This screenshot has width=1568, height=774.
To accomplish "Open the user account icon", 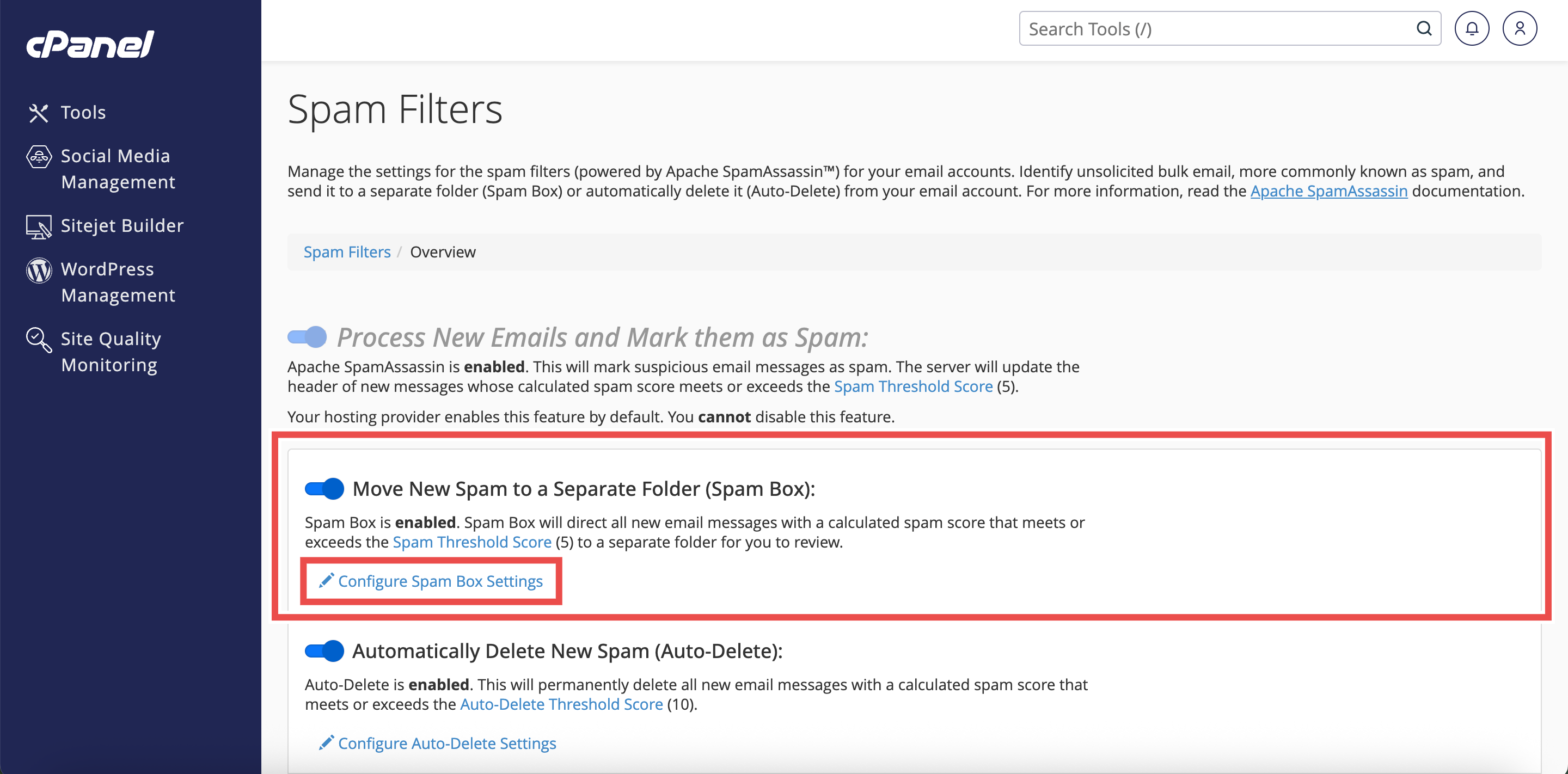I will click(1520, 29).
